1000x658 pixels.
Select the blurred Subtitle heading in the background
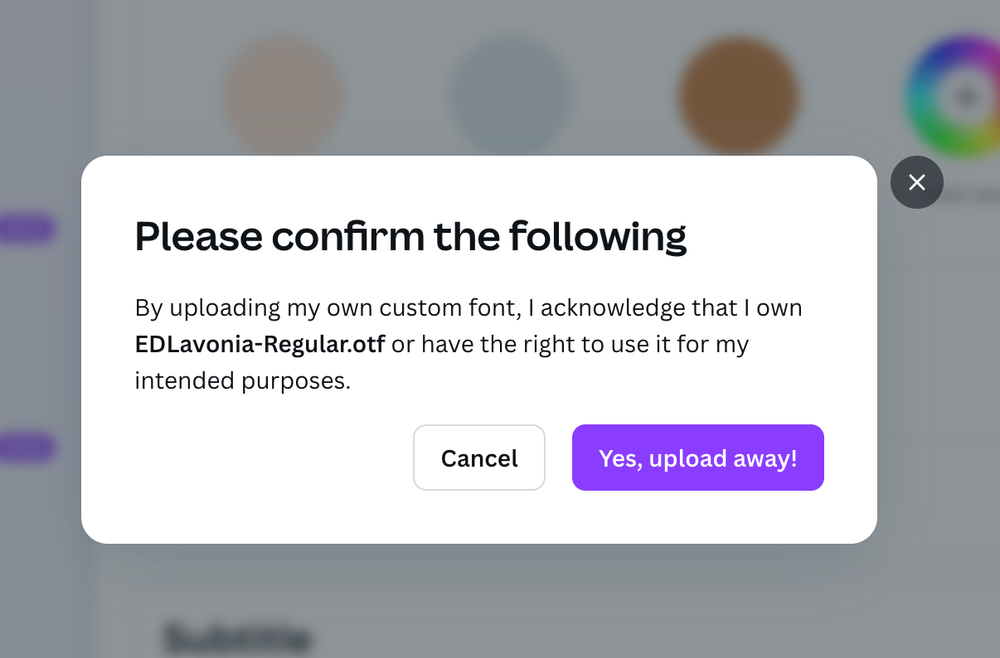(x=237, y=638)
